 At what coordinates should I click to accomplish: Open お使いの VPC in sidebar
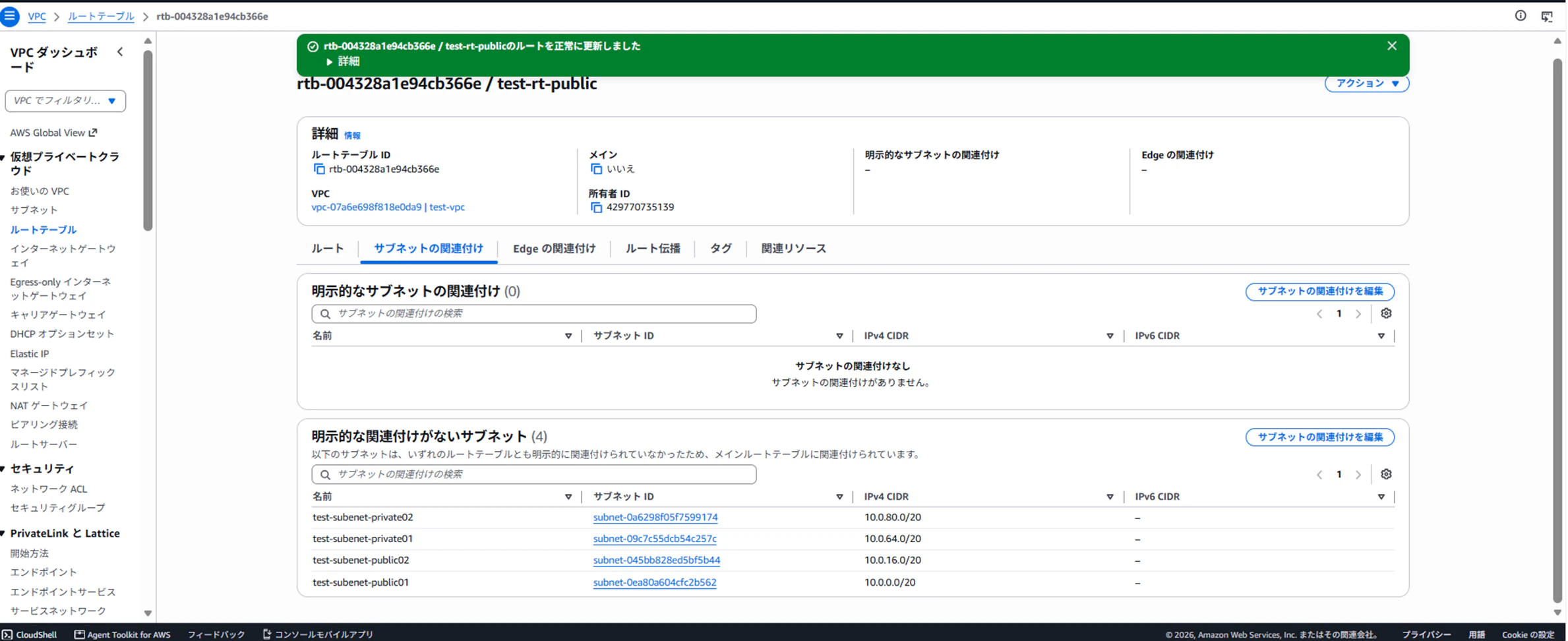(40, 191)
